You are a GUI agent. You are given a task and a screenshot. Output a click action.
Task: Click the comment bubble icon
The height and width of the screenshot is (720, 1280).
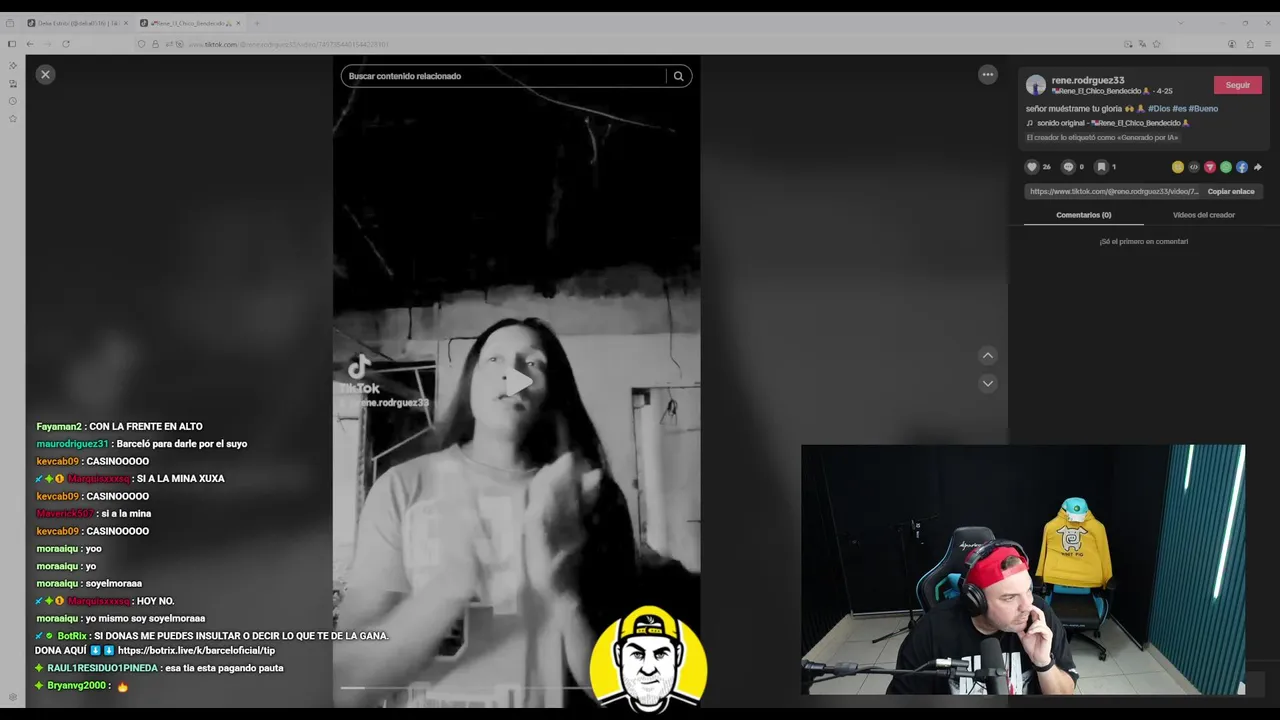pos(1068,167)
